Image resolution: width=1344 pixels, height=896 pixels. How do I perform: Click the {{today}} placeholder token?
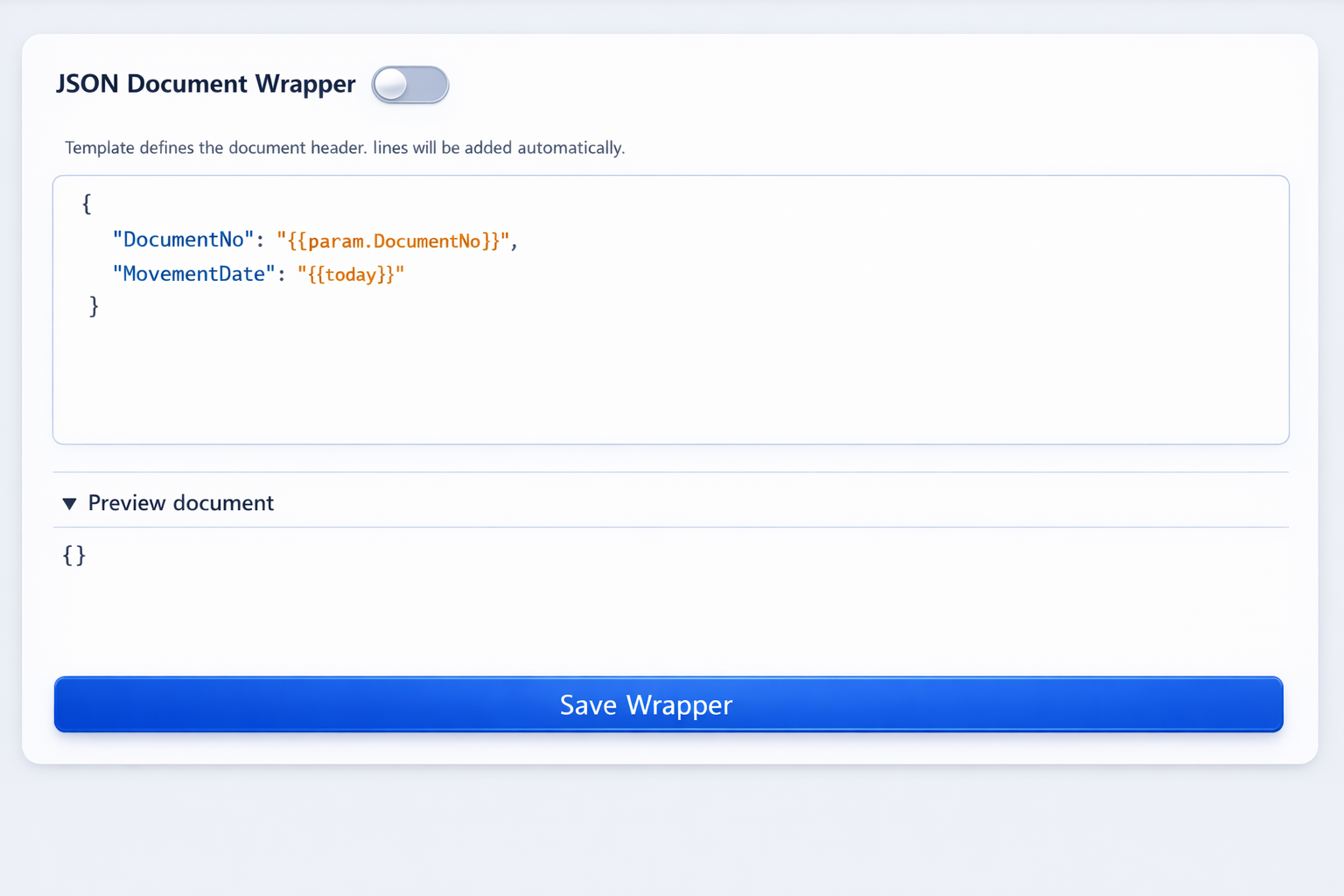click(x=351, y=274)
